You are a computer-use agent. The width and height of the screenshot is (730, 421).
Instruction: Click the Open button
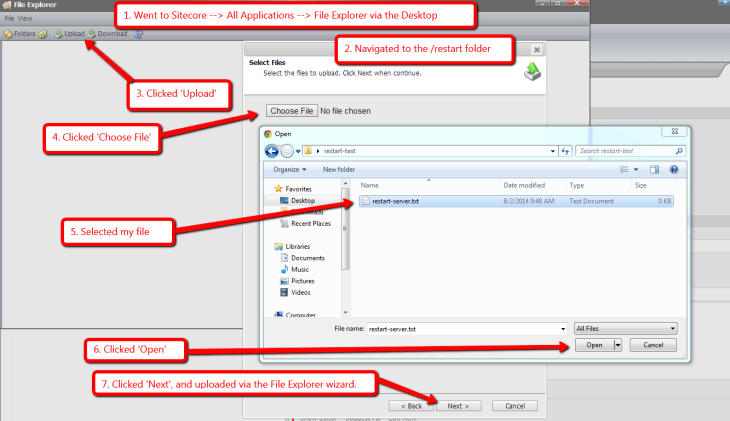(x=595, y=345)
